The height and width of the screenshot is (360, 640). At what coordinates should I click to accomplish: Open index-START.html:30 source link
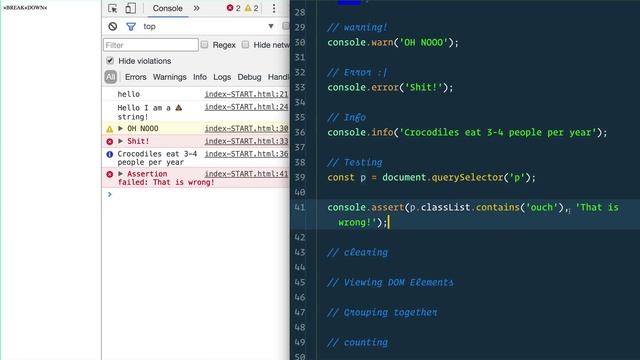coord(246,129)
